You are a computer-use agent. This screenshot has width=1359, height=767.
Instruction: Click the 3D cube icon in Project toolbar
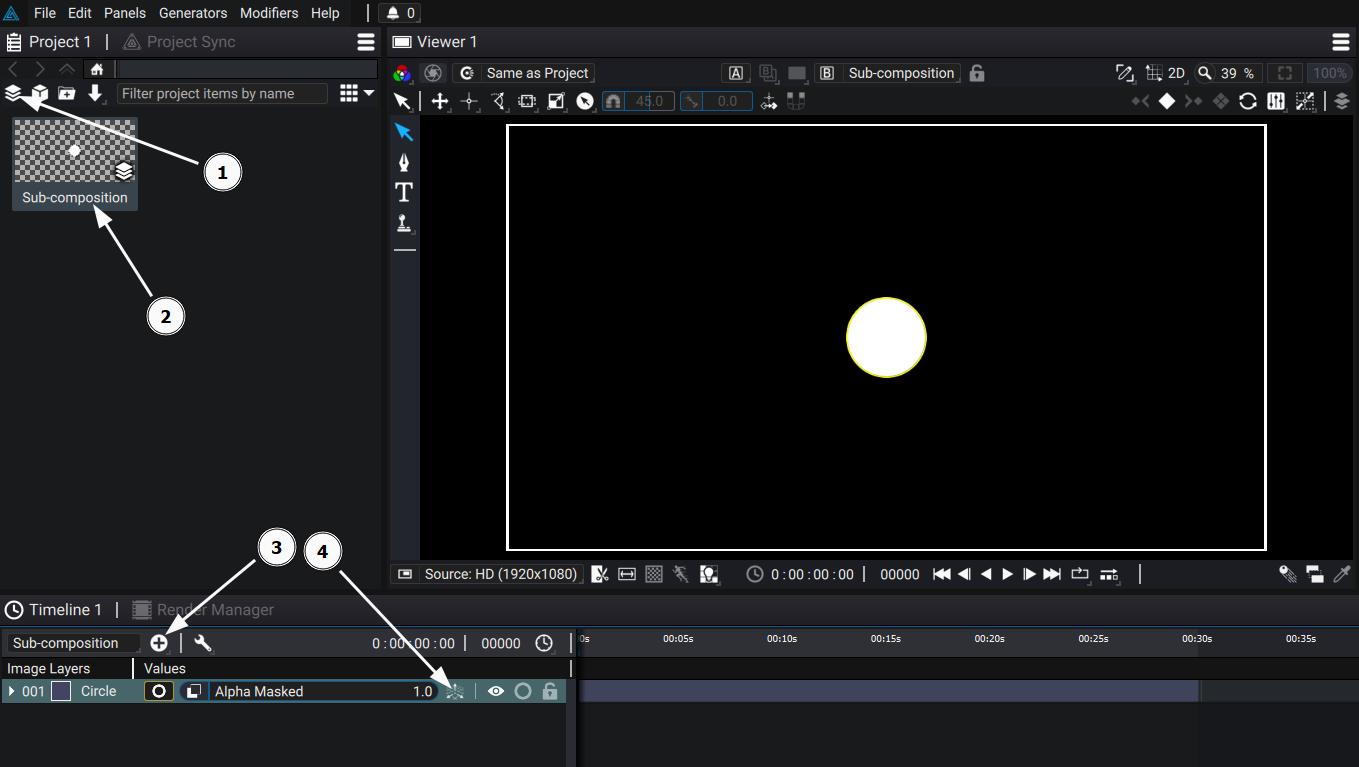pyautogui.click(x=39, y=93)
